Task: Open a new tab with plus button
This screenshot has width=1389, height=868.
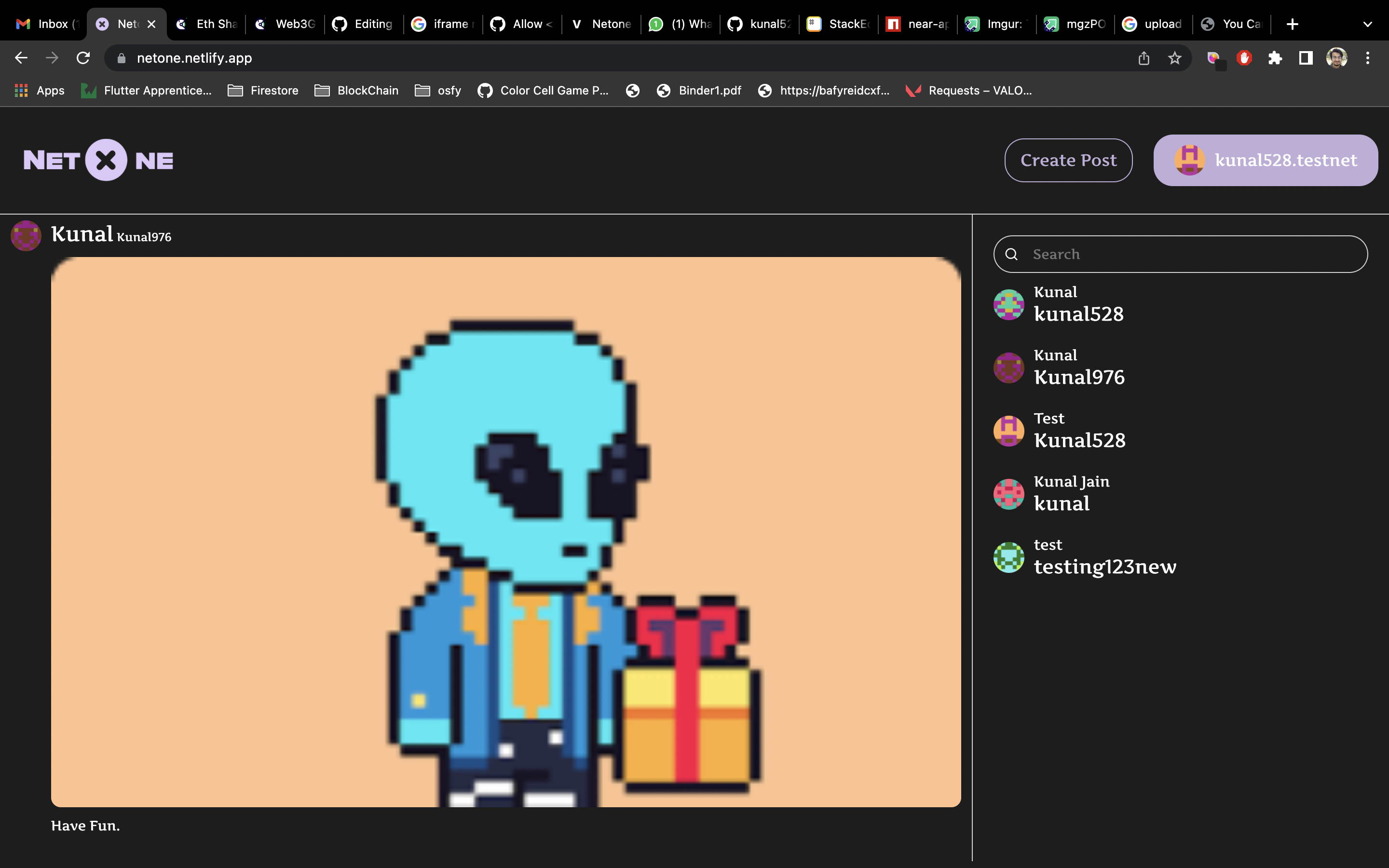Action: [x=1293, y=24]
